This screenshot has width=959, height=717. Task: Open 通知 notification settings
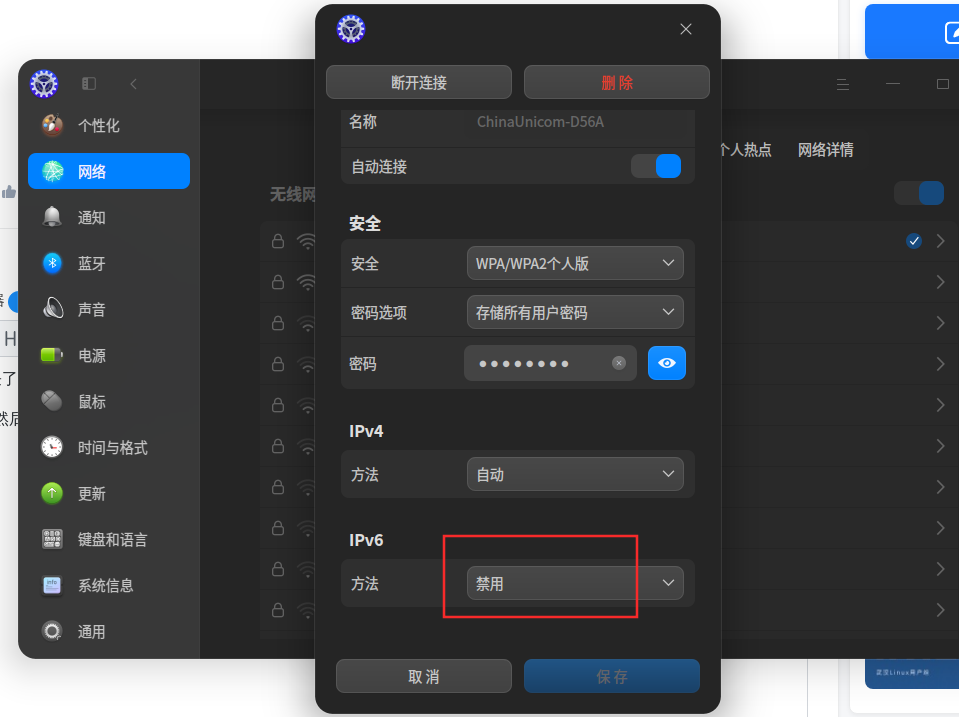(109, 217)
